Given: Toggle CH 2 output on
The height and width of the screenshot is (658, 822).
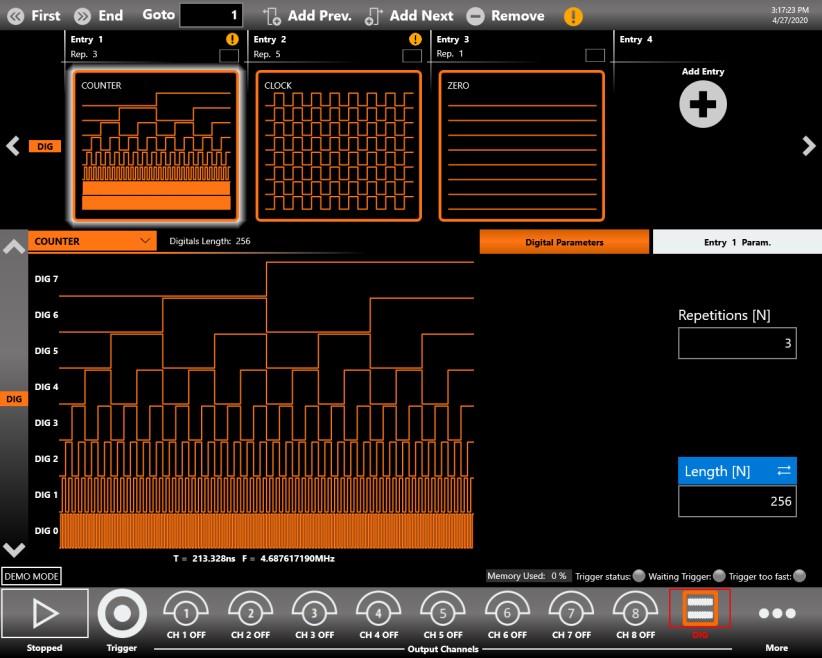Looking at the screenshot, I should click(251, 614).
